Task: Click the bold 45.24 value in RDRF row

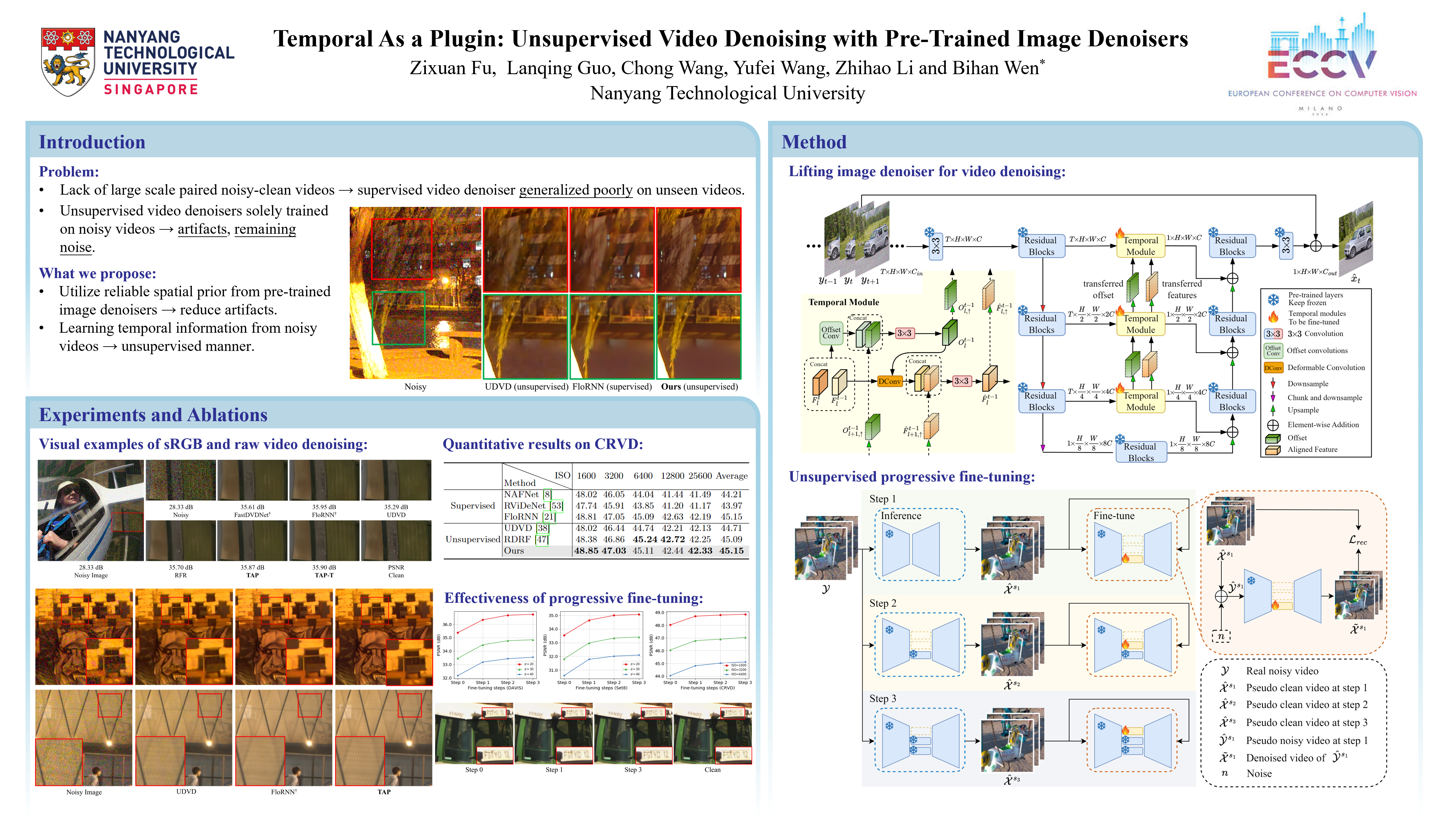Action: (x=645, y=540)
